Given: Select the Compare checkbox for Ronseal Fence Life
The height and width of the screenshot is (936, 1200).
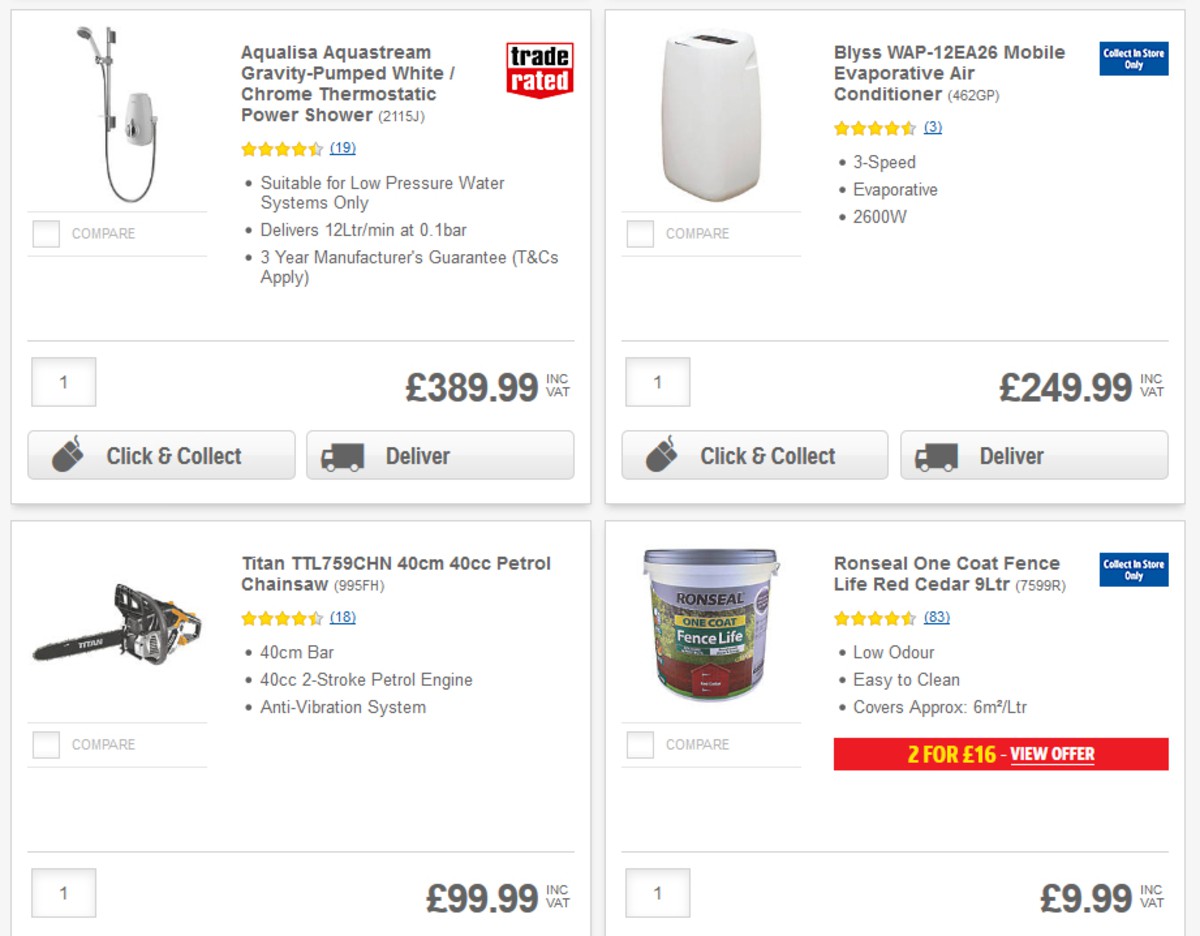Looking at the screenshot, I should 638,744.
